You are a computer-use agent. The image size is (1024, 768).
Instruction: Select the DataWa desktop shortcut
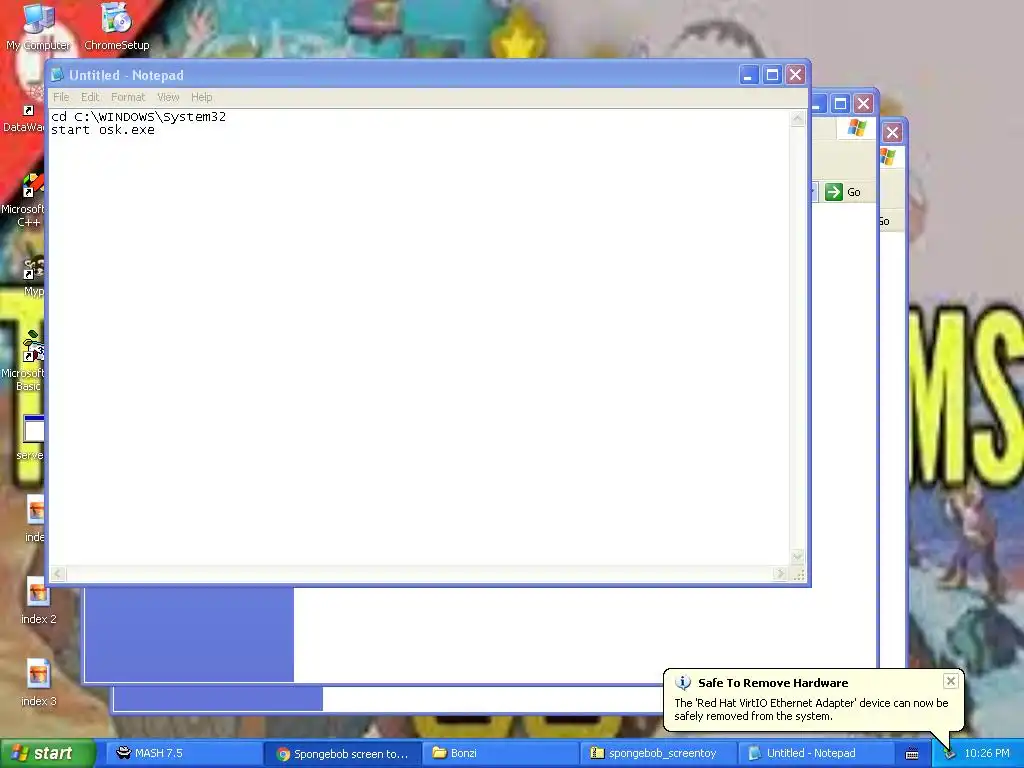(24, 118)
